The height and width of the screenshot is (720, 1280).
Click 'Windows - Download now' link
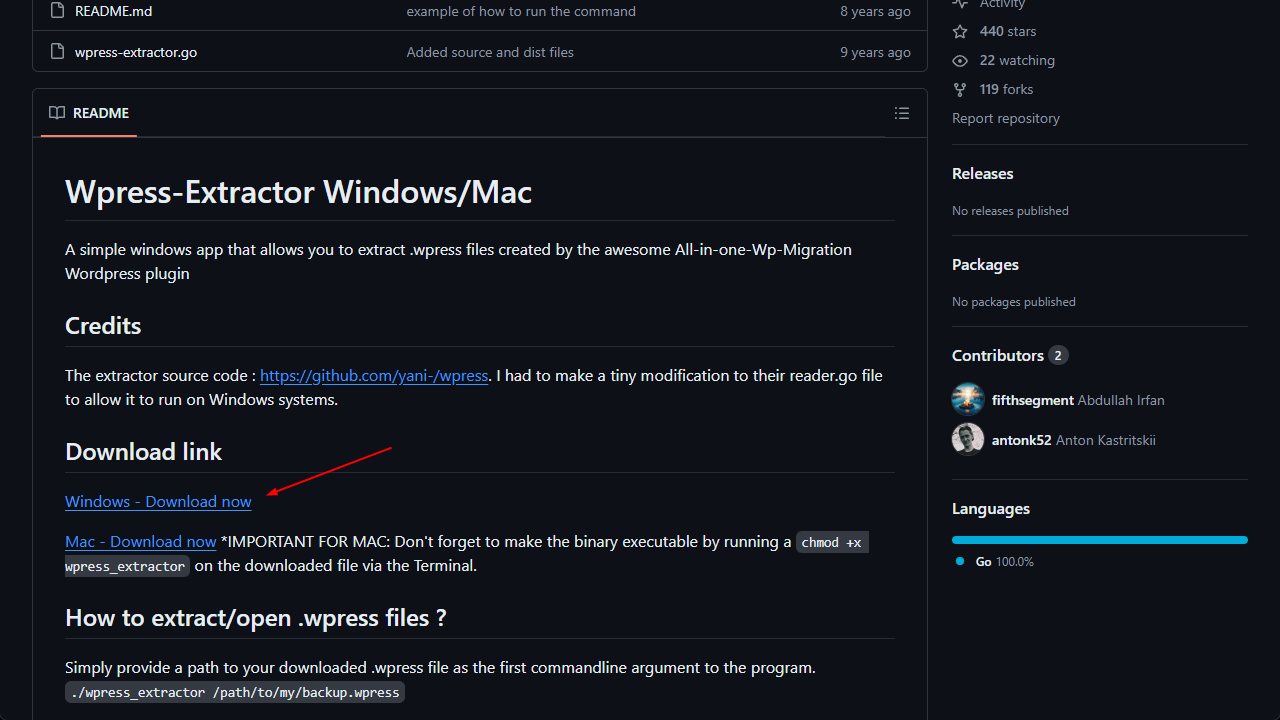click(x=158, y=501)
